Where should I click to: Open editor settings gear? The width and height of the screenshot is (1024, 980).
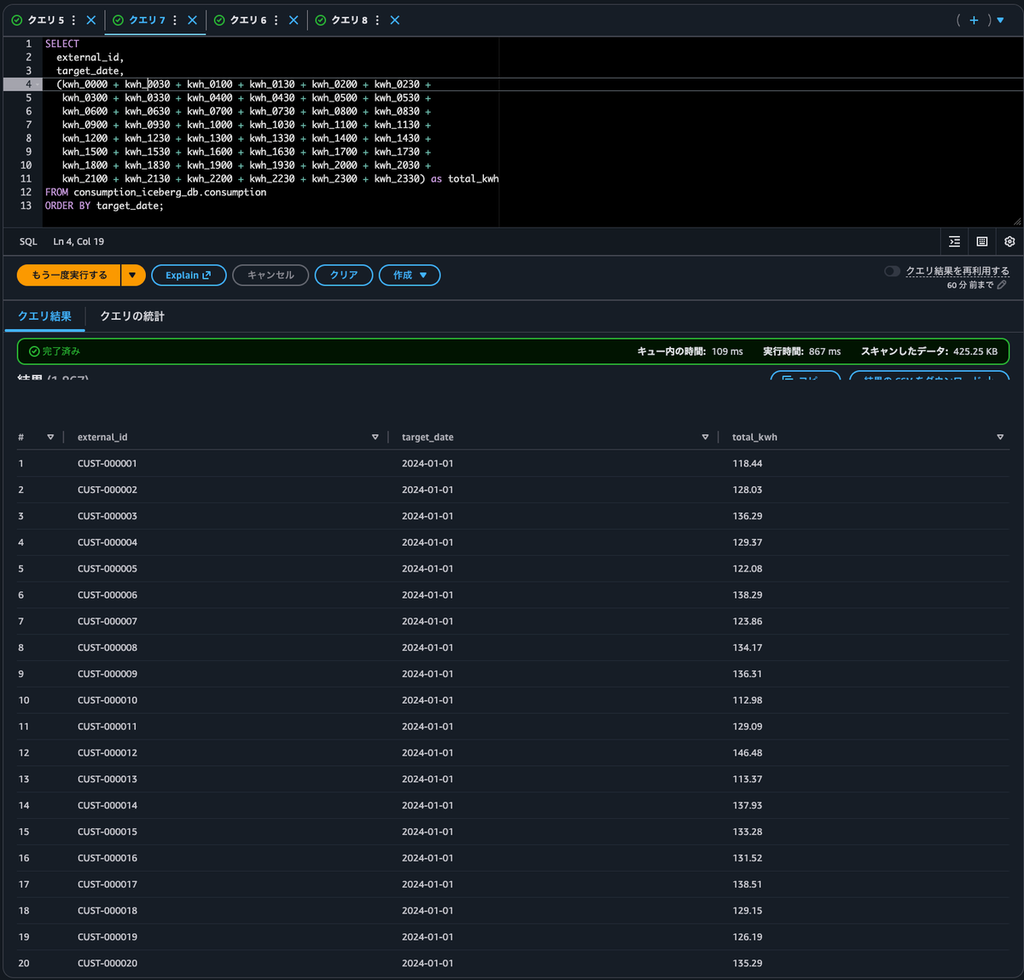click(x=1010, y=242)
